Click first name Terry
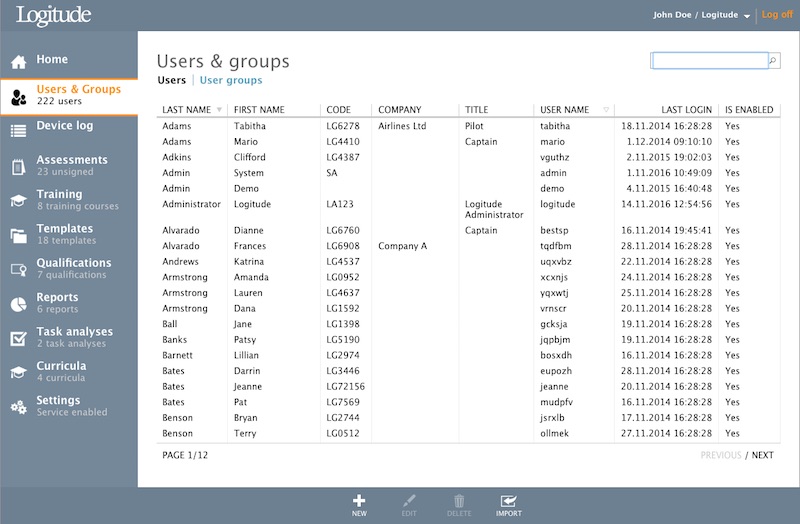This screenshot has height=524, width=800. [x=245, y=434]
